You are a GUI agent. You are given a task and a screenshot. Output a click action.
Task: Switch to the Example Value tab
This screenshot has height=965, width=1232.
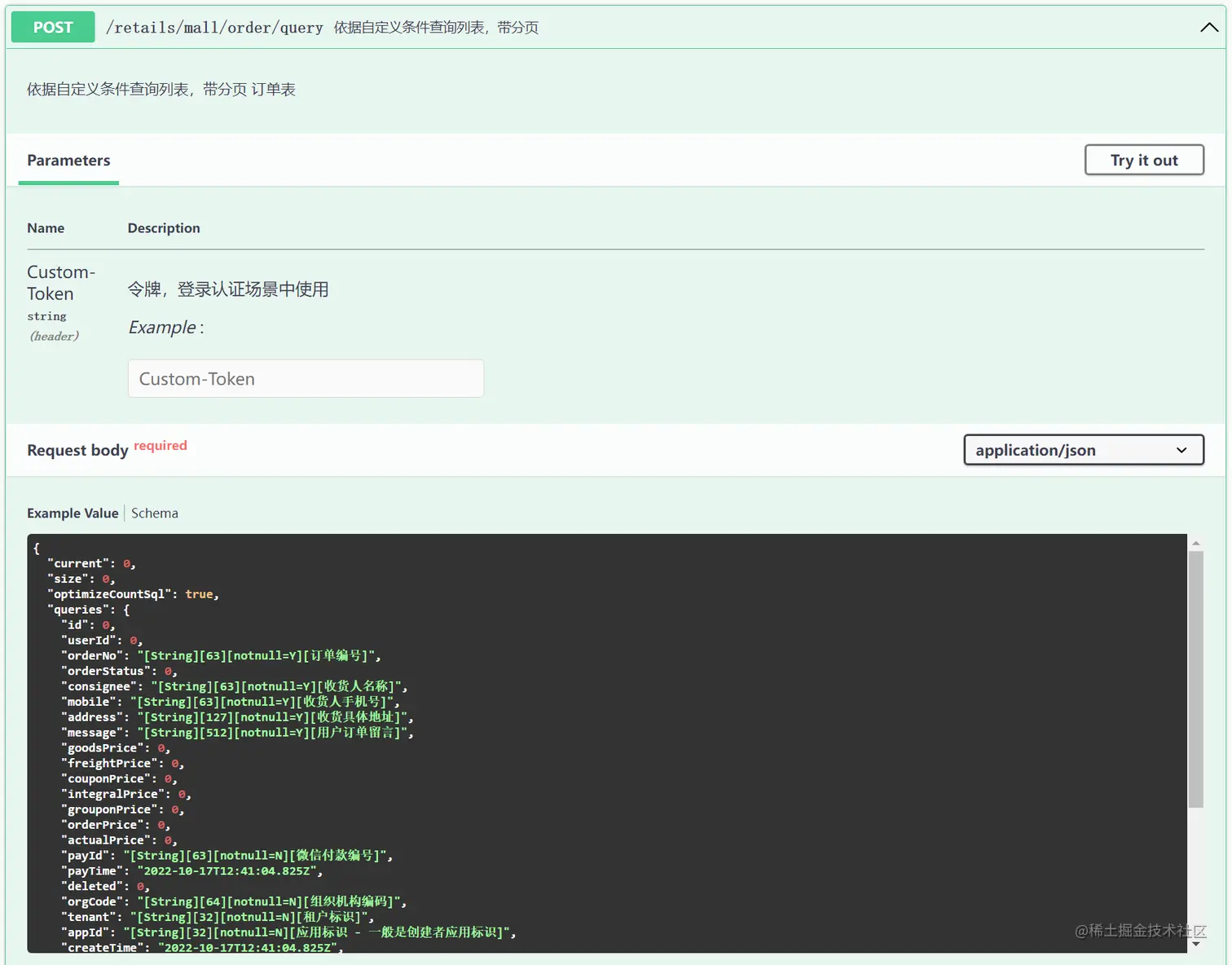(73, 513)
